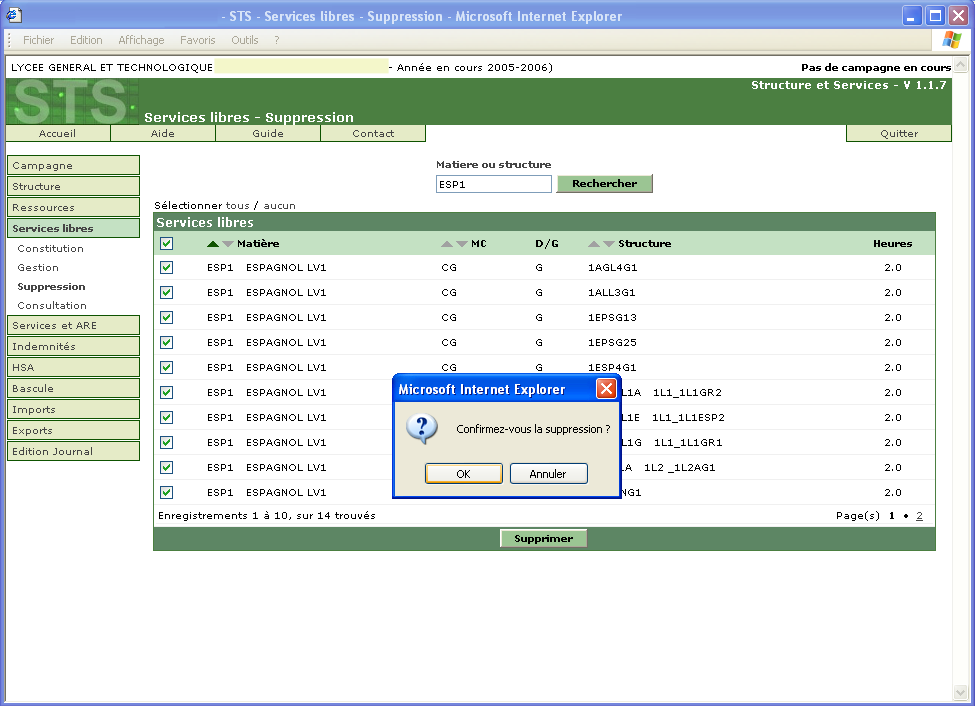
Task: Sort Structure column ascending arrow
Action: pyautogui.click(x=594, y=244)
